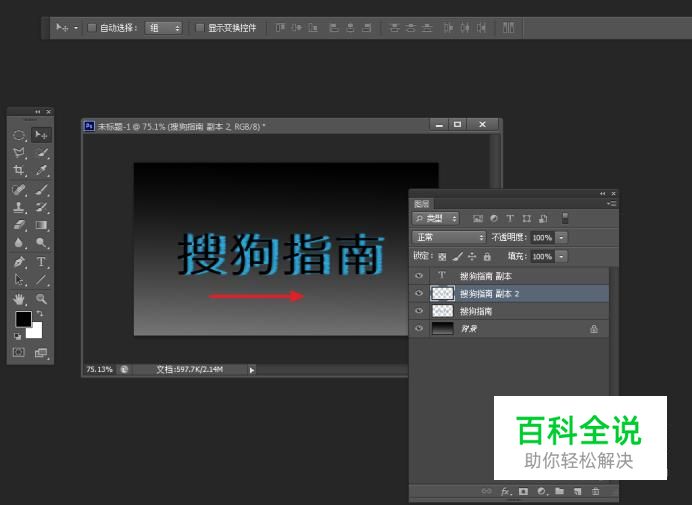Change screen mode from toolbox

(x=41, y=353)
